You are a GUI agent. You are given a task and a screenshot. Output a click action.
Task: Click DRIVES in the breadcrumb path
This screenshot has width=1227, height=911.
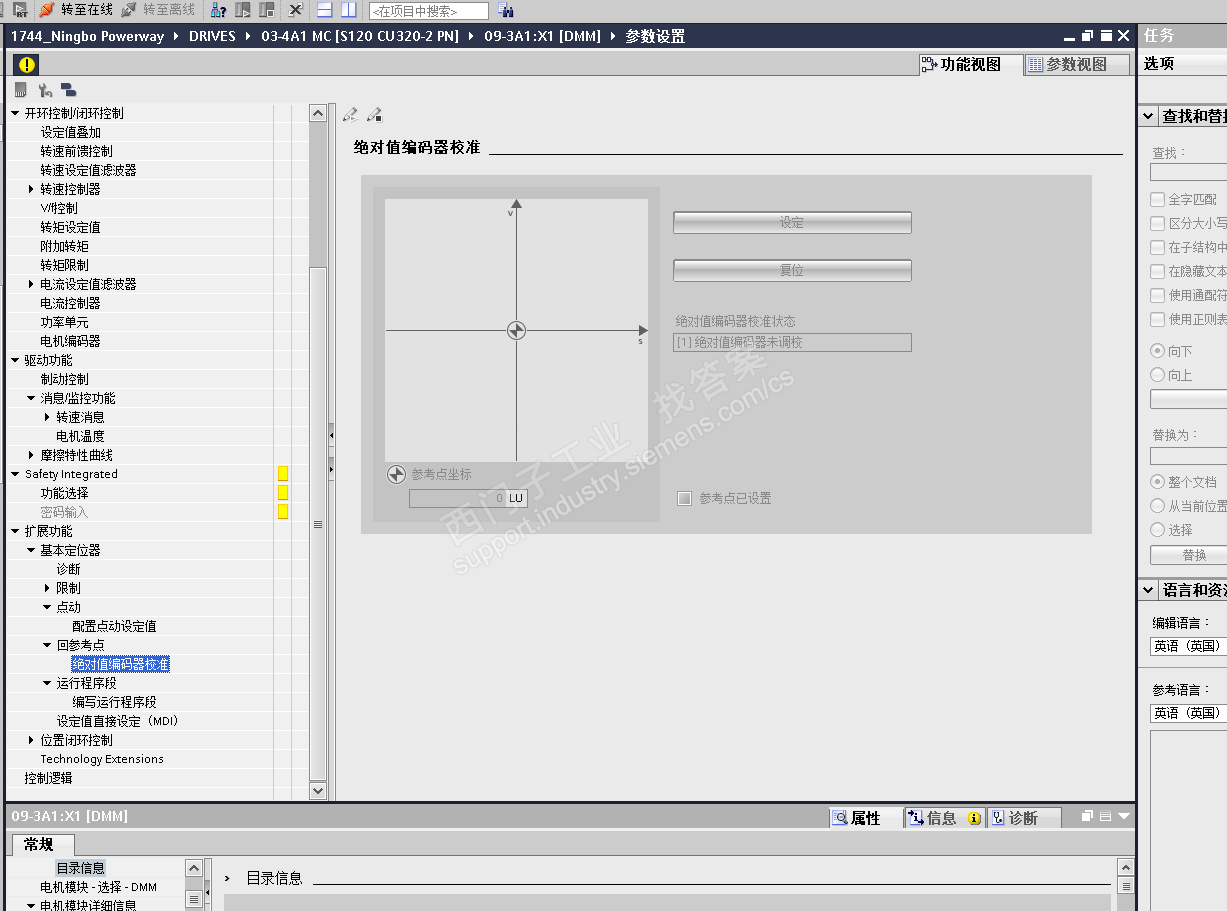(x=212, y=36)
